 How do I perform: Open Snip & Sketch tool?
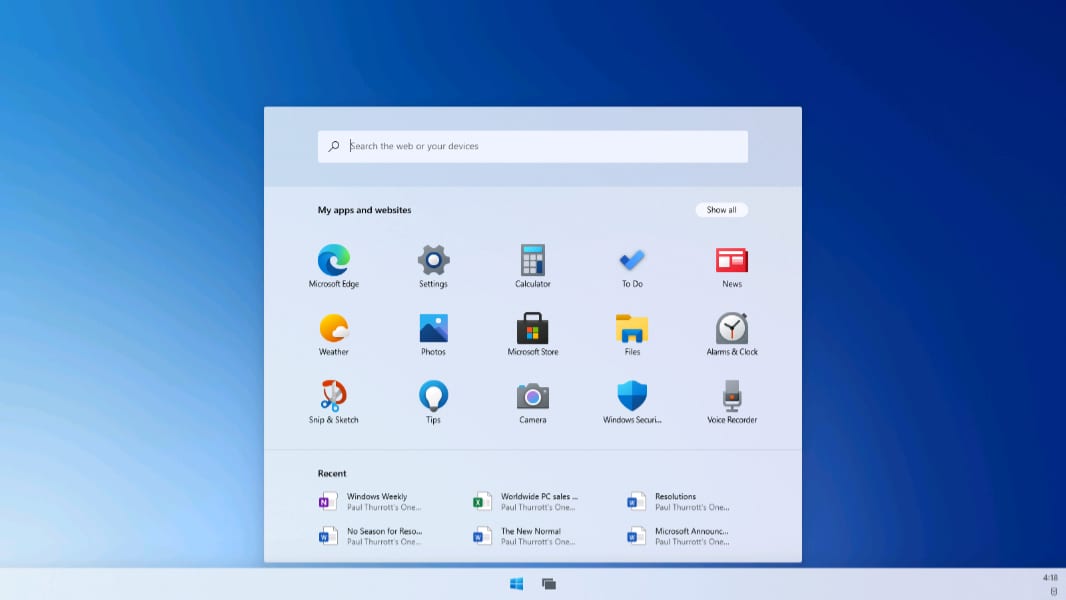tap(333, 397)
